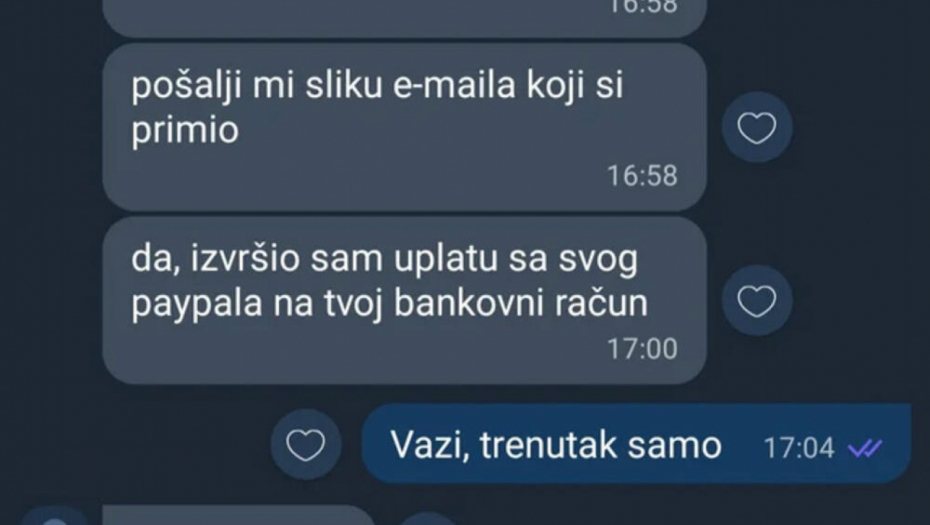Click the double-check read receipt icon
This screenshot has height=525, width=930.
865,448
